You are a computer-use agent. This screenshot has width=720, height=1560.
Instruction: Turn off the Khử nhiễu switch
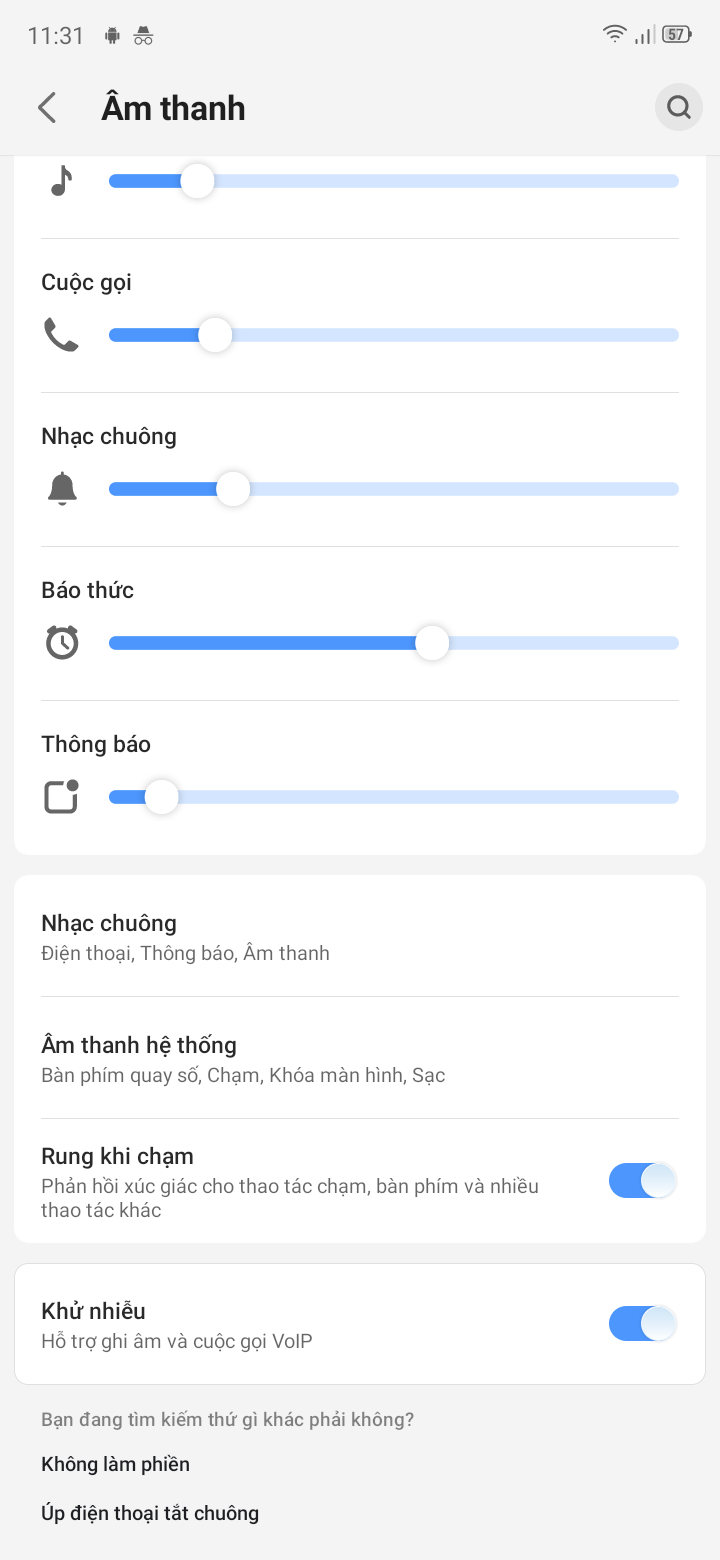[x=643, y=1324]
